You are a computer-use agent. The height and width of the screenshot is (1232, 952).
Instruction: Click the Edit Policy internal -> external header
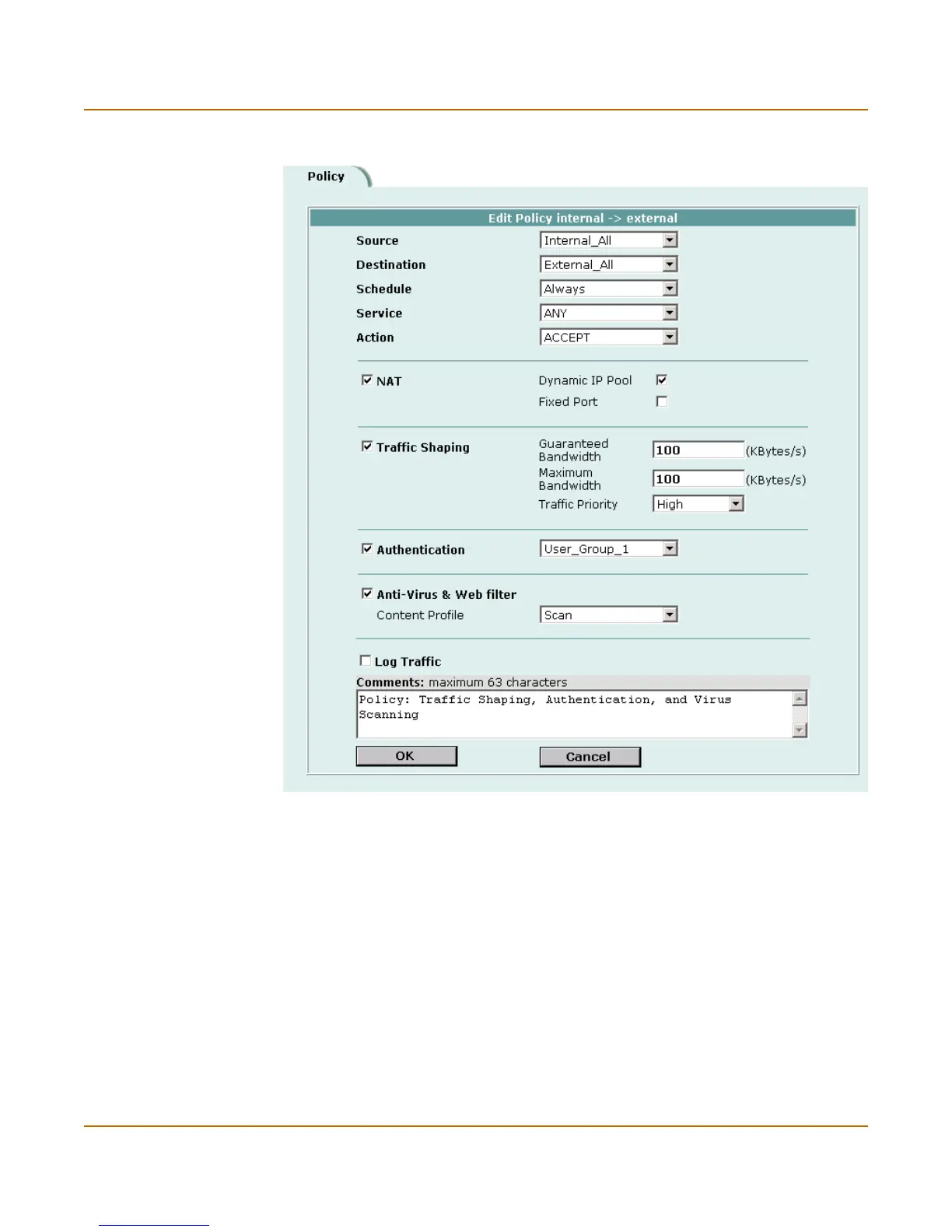point(583,219)
